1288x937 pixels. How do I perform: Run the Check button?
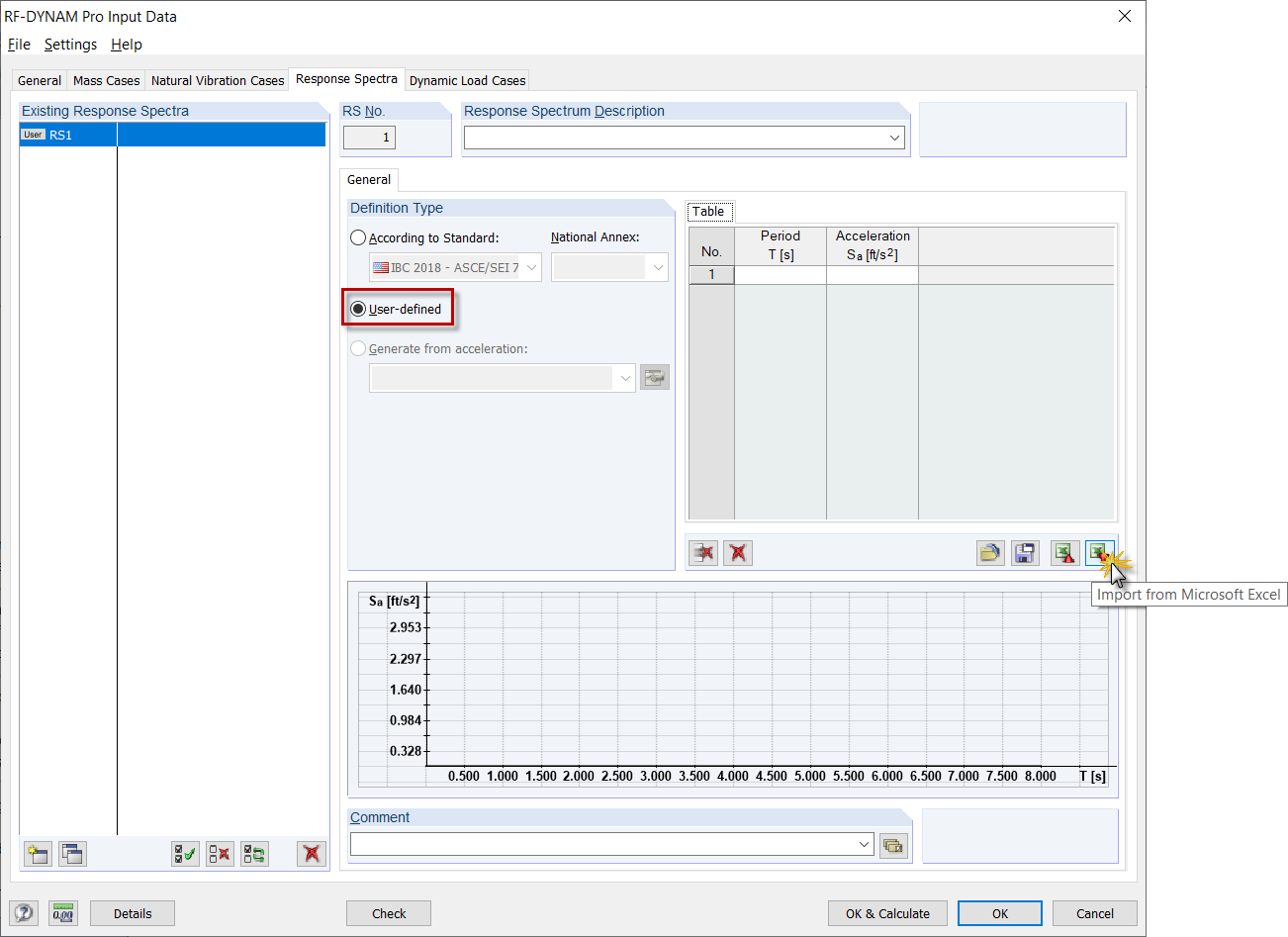388,912
